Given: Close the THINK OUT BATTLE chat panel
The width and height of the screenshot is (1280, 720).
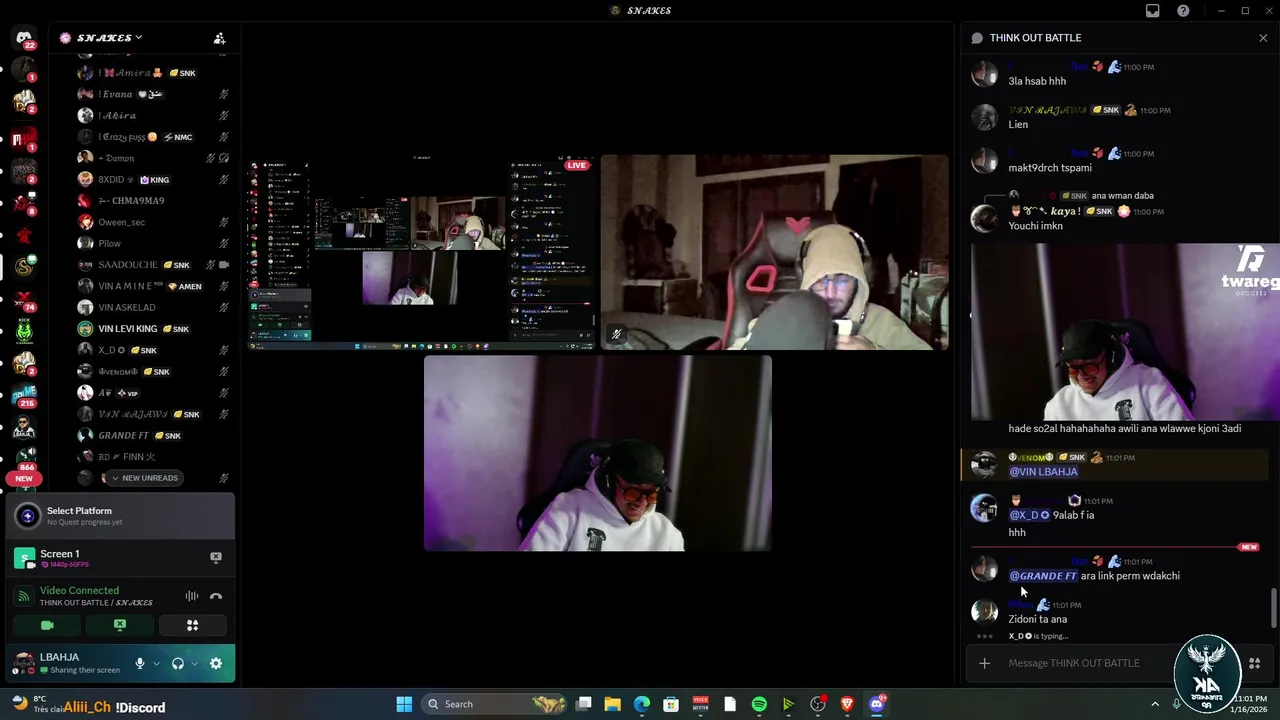Looking at the screenshot, I should point(1263,38).
